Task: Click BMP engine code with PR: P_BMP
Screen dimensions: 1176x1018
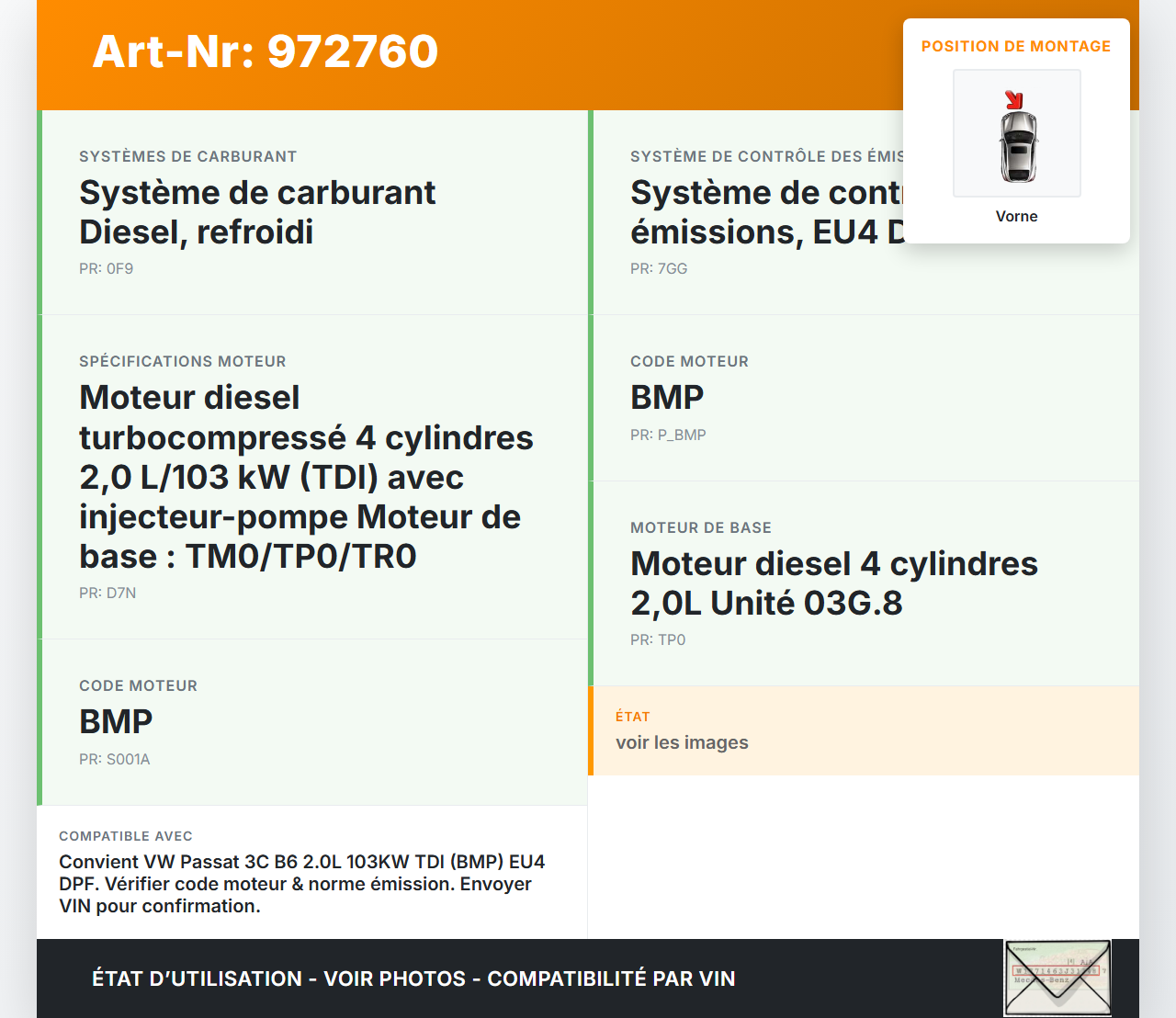Action: tap(667, 398)
